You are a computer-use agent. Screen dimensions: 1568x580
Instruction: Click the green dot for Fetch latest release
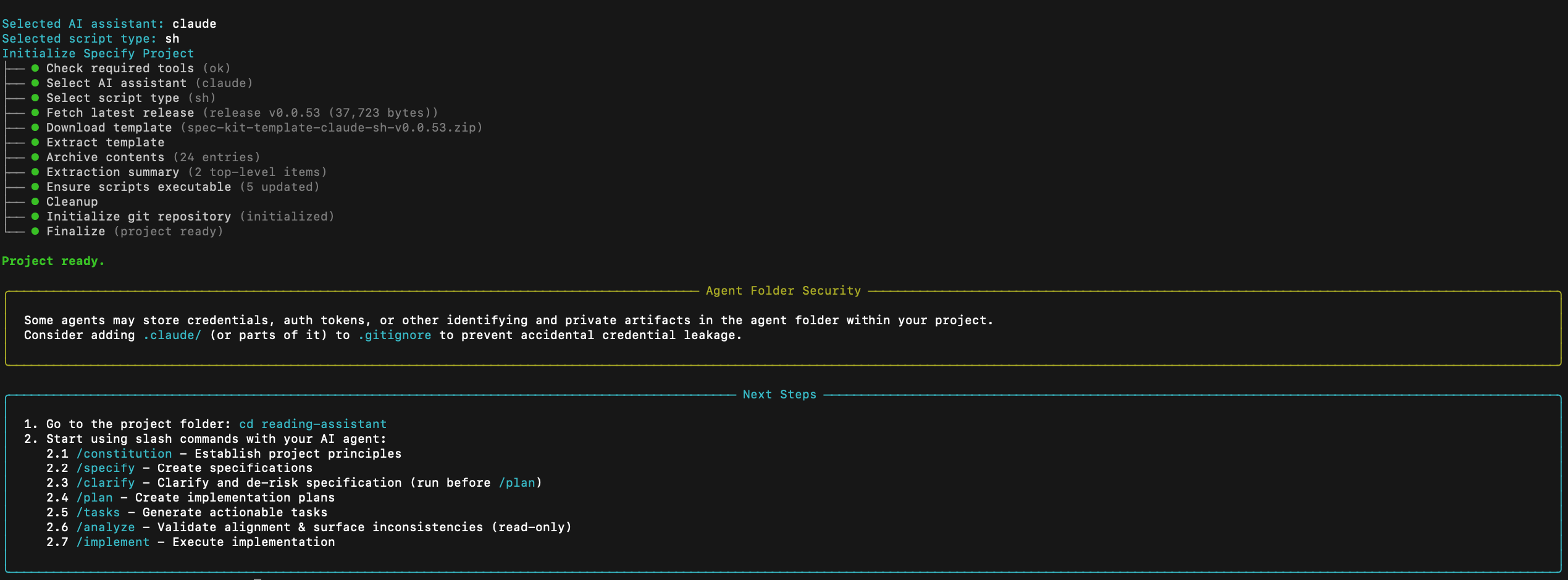pyautogui.click(x=35, y=112)
